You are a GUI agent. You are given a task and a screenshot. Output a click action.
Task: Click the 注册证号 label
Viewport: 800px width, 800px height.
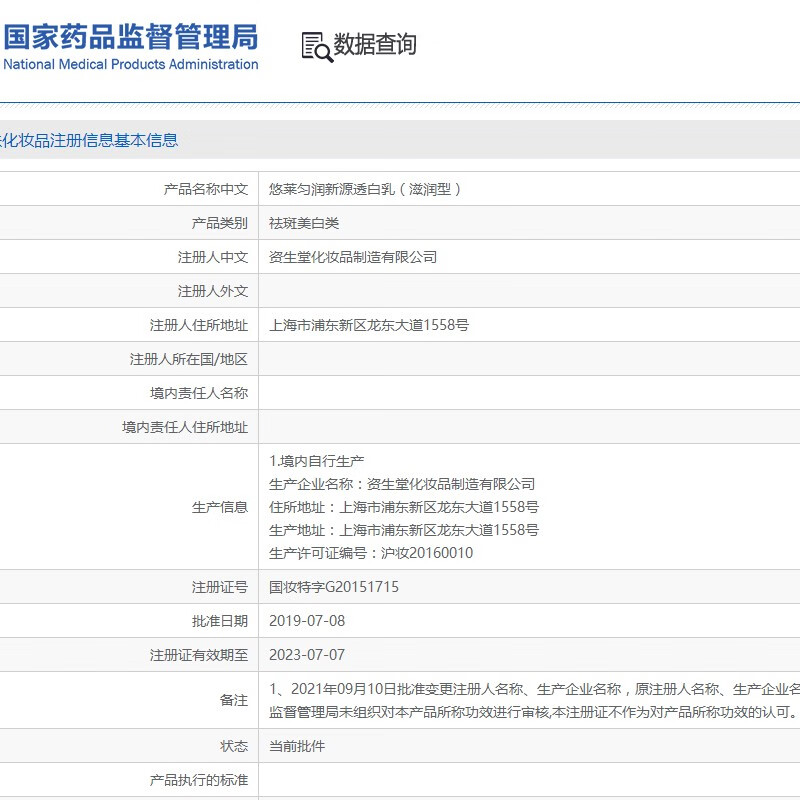point(219,587)
